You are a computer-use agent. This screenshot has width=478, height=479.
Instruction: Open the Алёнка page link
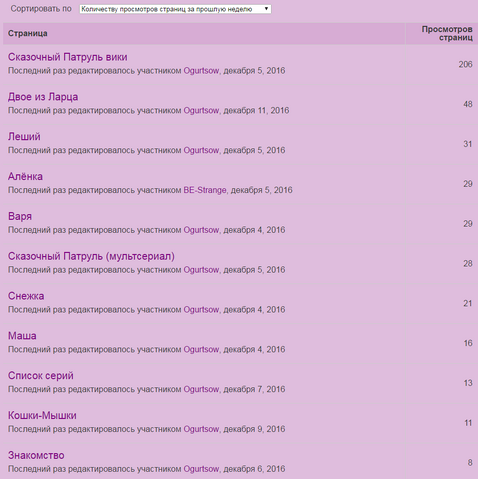point(25,176)
